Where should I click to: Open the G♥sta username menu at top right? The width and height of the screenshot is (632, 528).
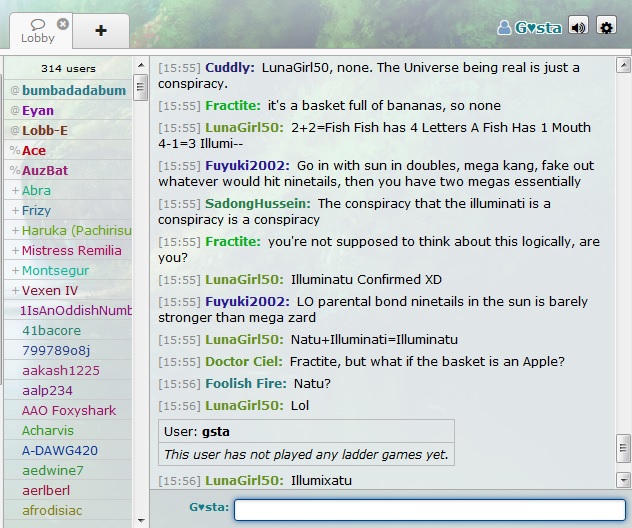click(538, 28)
